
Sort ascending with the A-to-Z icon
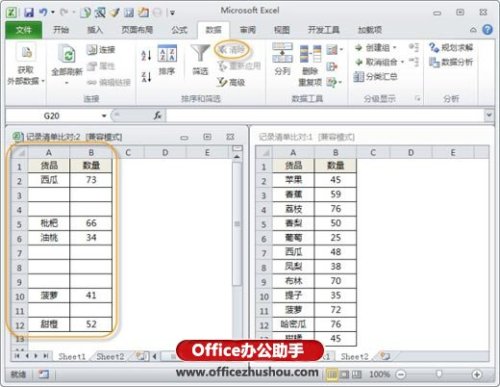[x=146, y=55]
